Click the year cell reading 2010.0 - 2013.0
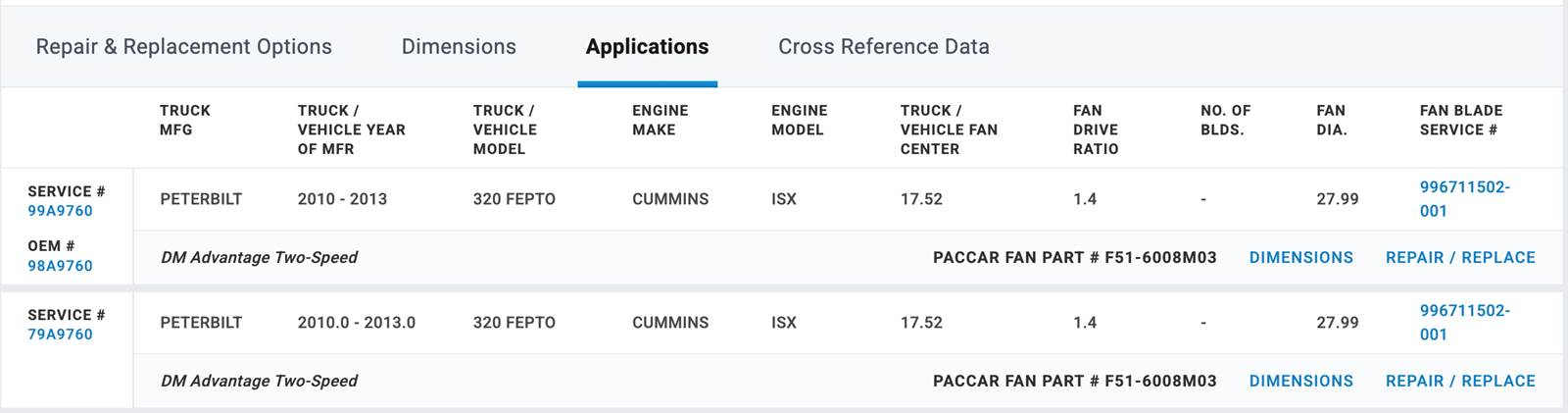The image size is (1568, 413). 357,323
